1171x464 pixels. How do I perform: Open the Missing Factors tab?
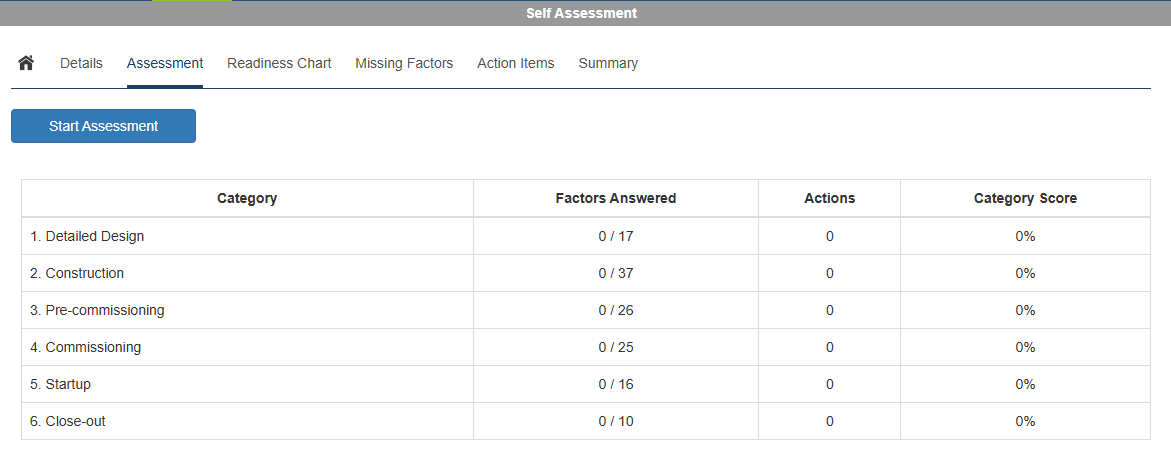point(404,63)
